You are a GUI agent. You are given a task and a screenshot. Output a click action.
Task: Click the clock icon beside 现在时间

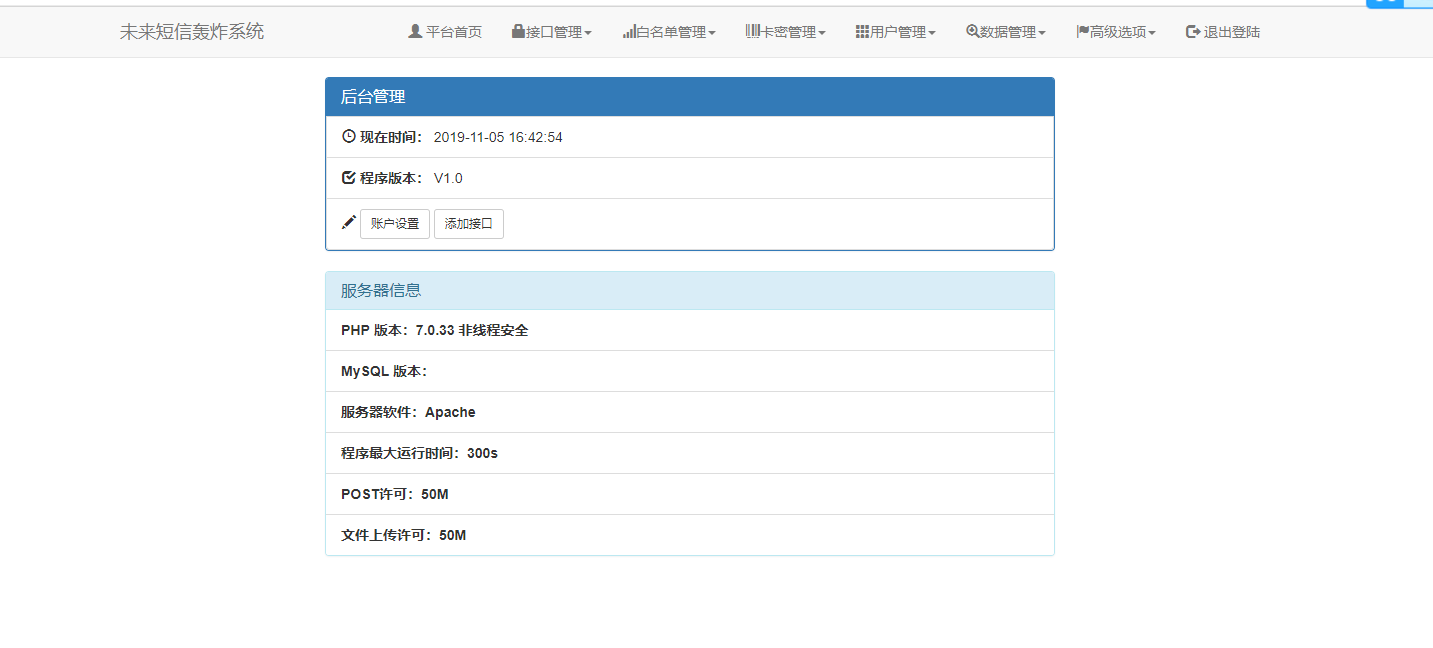(x=347, y=136)
